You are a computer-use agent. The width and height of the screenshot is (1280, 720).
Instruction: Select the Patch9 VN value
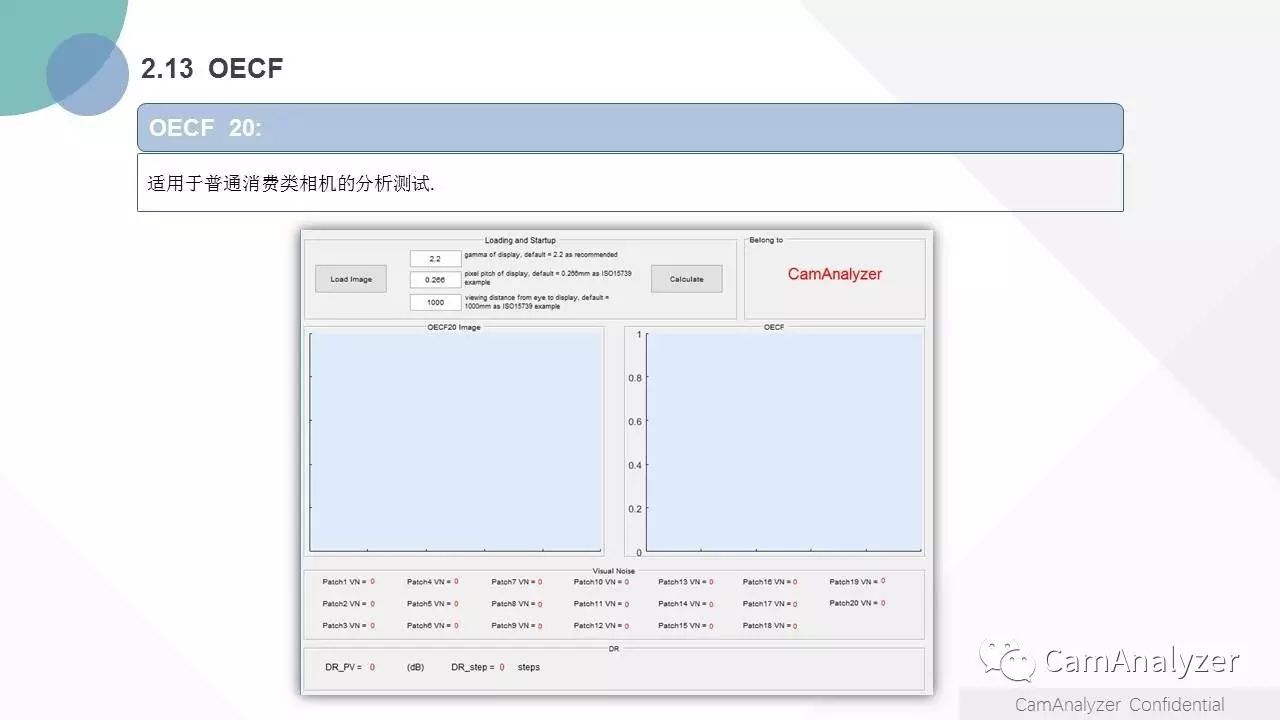click(540, 626)
